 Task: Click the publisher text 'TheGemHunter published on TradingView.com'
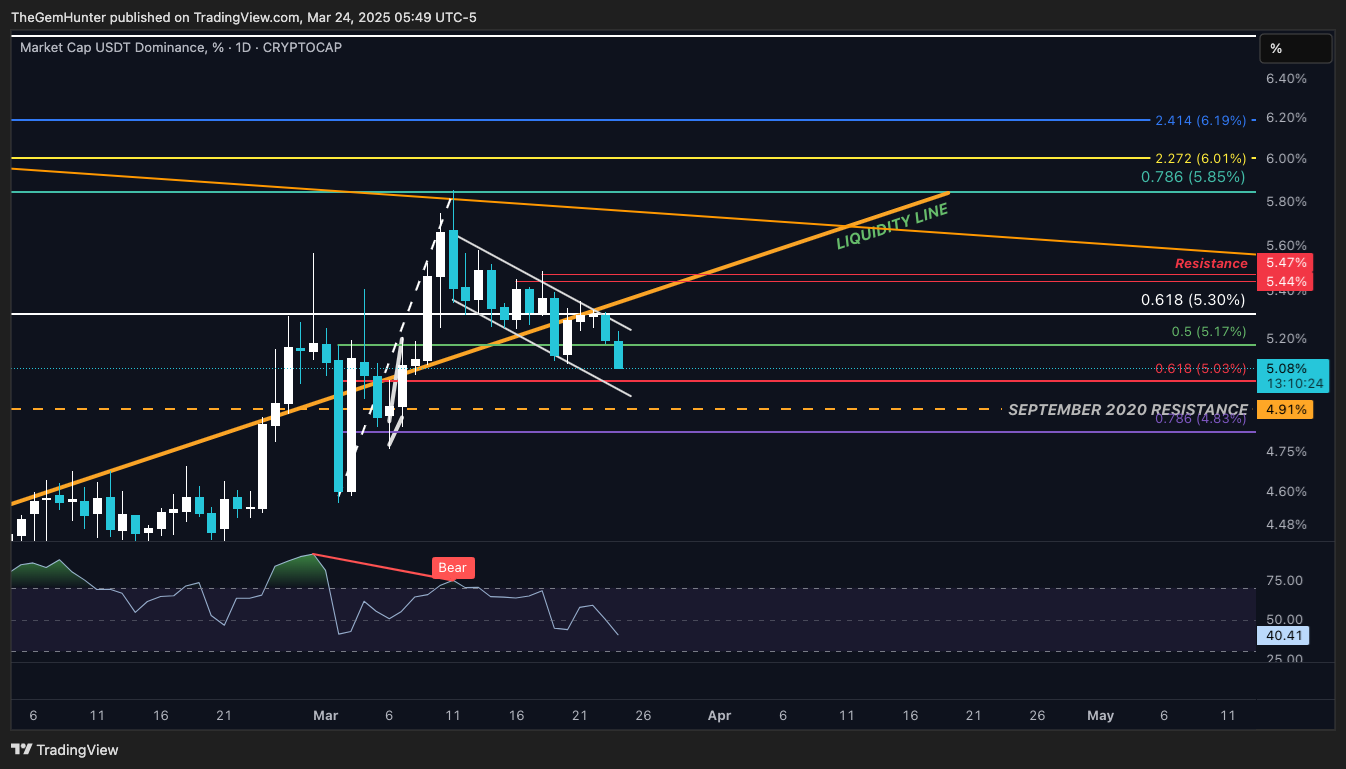pos(155,17)
